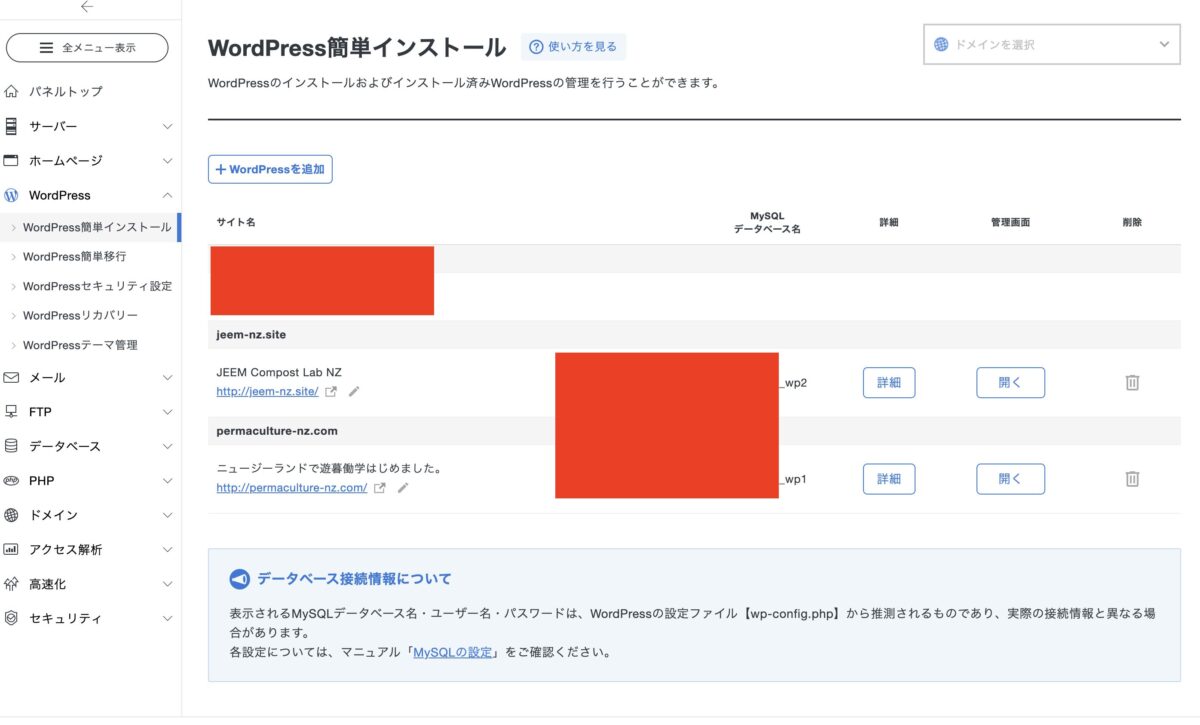Expand the アクセス解析 menu chevron
This screenshot has width=1200, height=725.
pos(167,549)
